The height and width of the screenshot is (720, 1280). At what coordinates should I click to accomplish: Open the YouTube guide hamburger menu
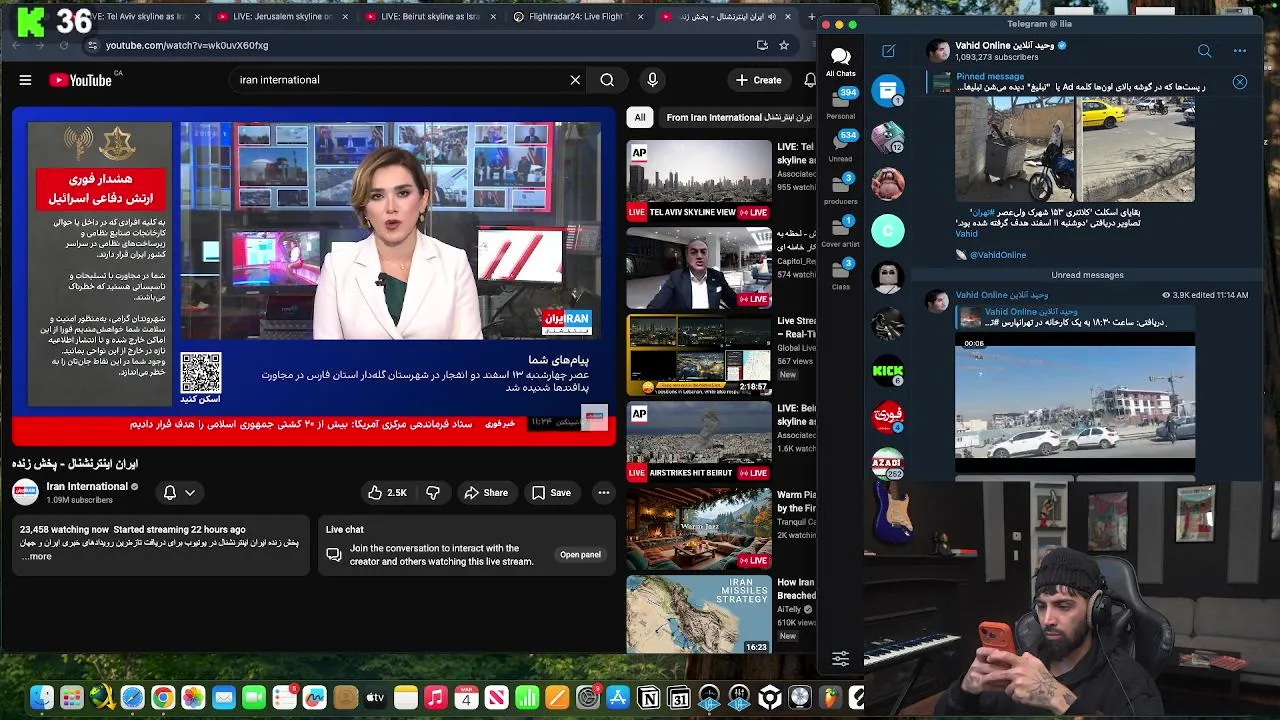(26, 80)
